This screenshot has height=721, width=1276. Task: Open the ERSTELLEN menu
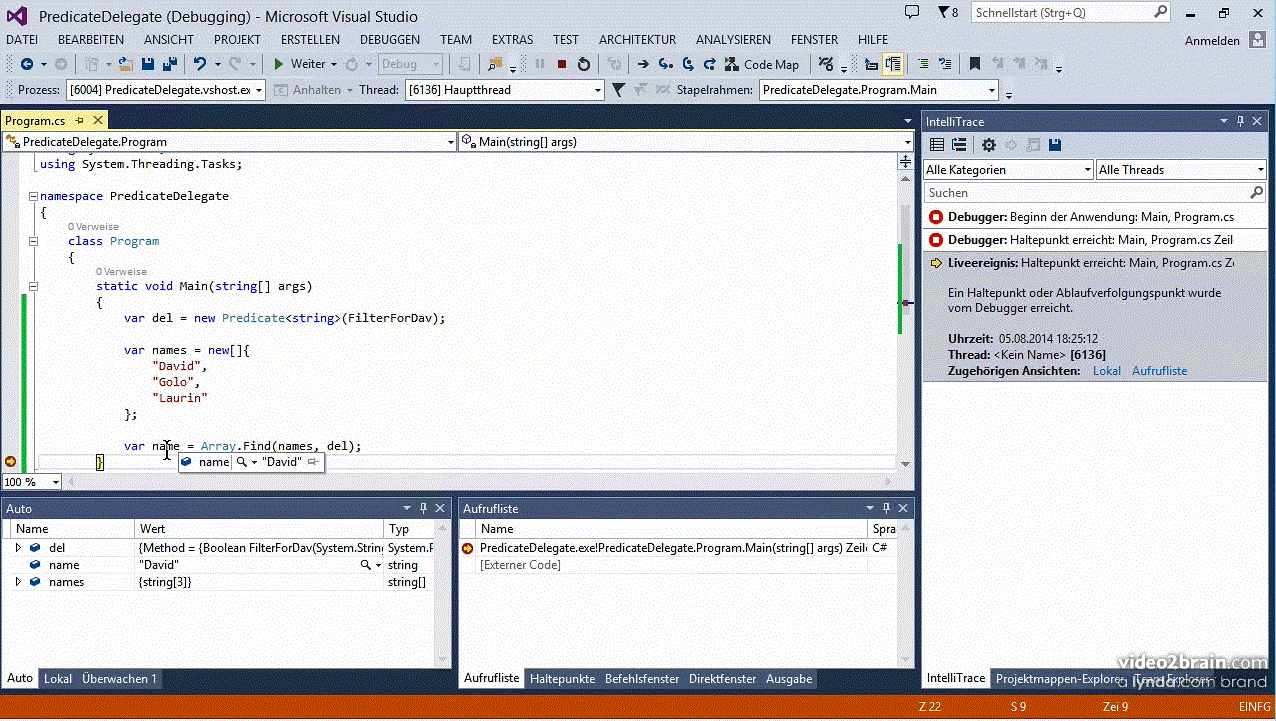[310, 40]
